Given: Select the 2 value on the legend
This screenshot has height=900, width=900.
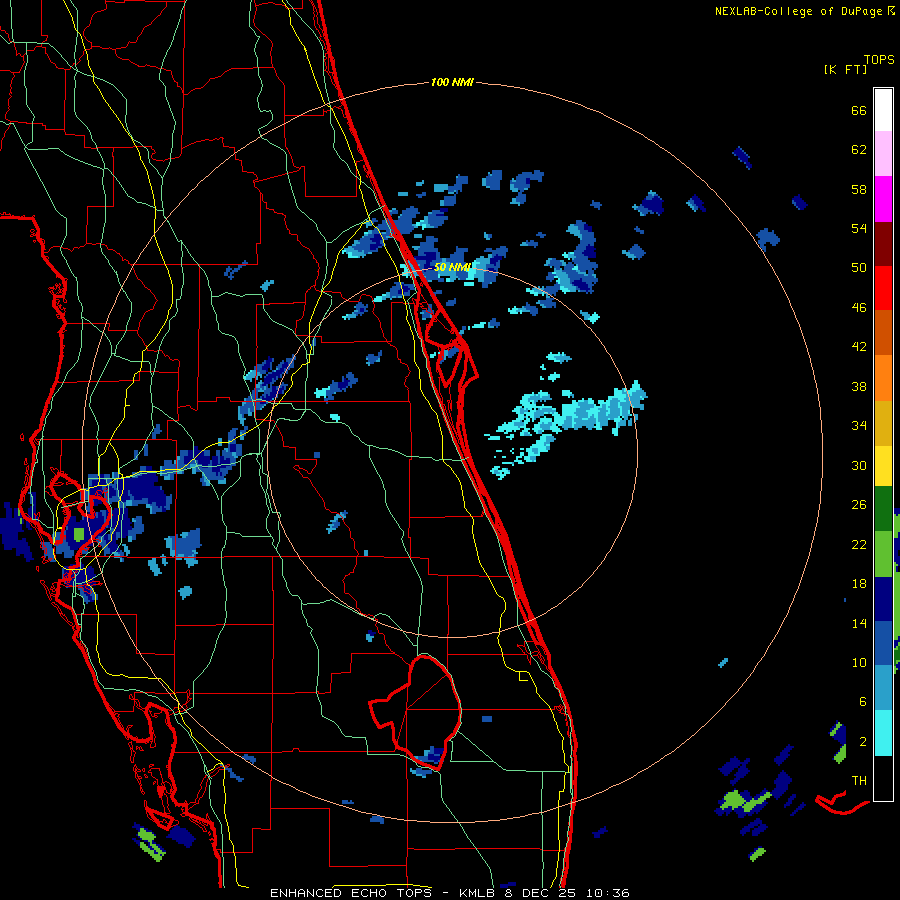Looking at the screenshot, I should (x=863, y=742).
